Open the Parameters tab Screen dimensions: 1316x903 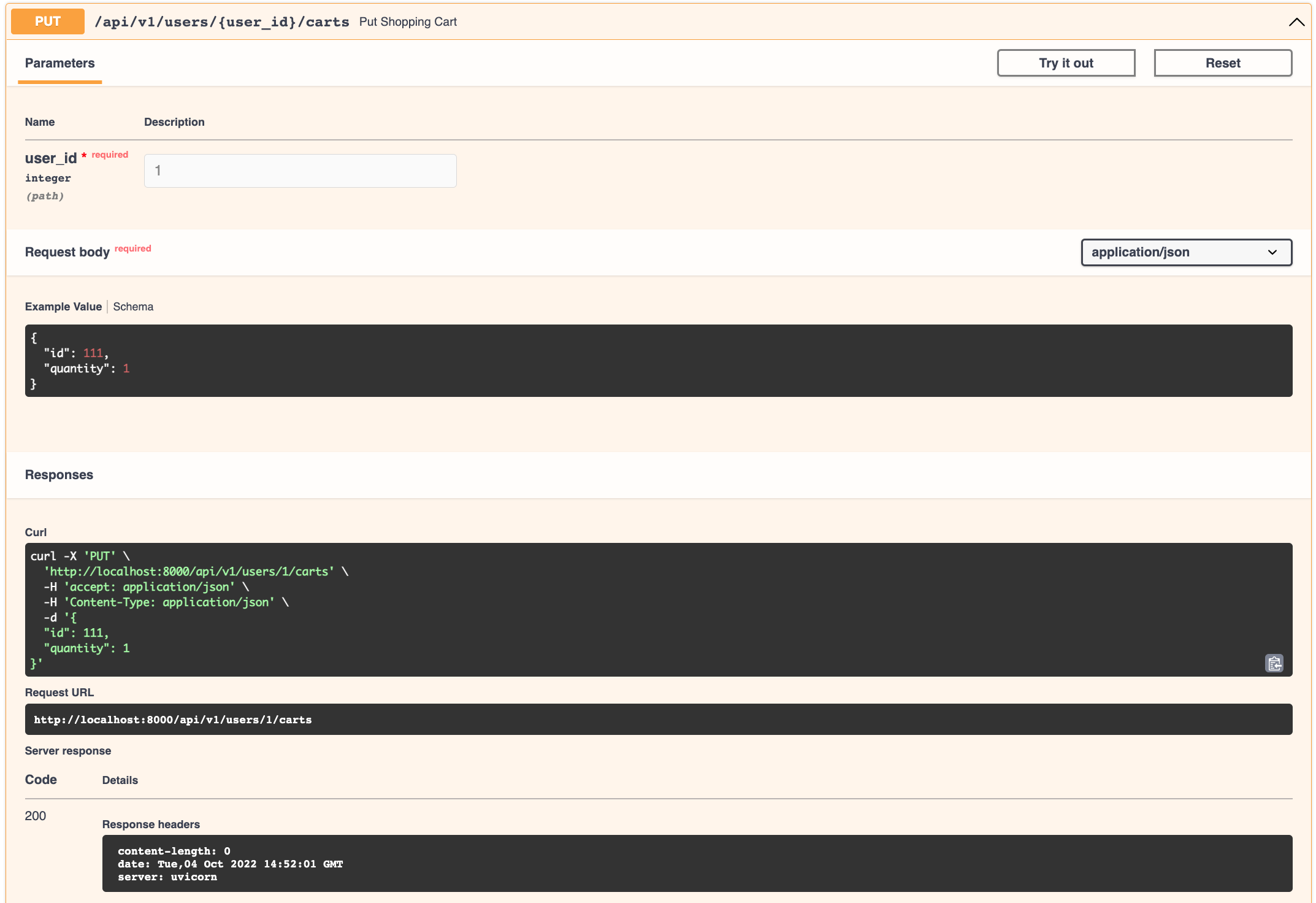pos(59,63)
